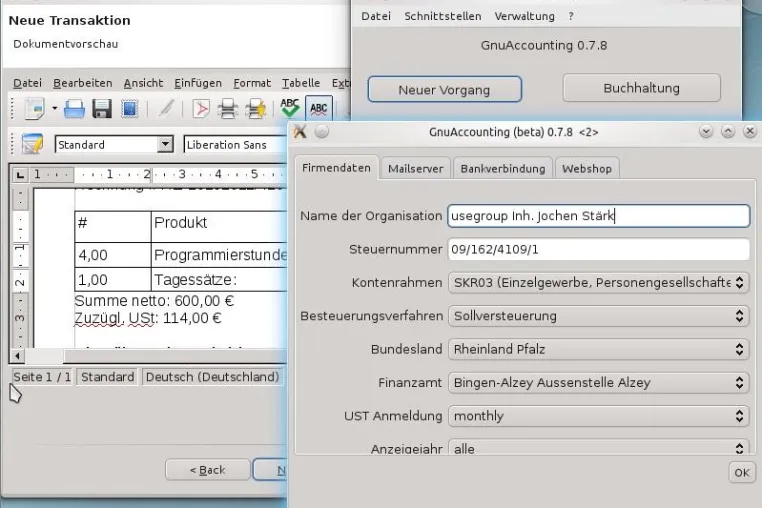762x508 pixels.
Task: Run Spelling and Grammar check icon
Action: 290,108
